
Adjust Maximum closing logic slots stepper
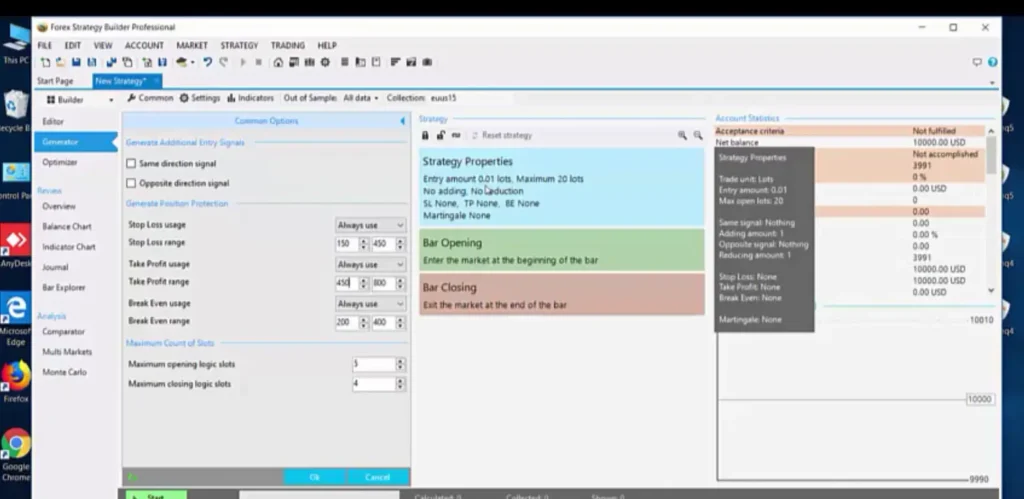(x=400, y=384)
